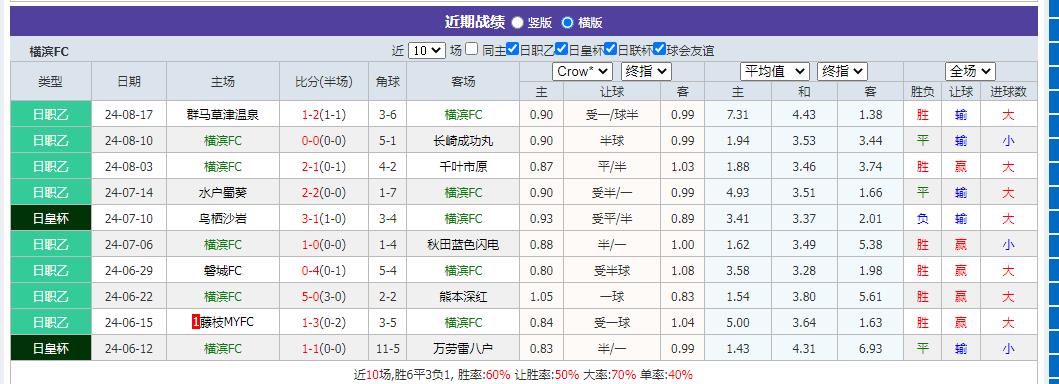Click the 熊本深红 team link
1059x384 pixels.
coord(463,297)
